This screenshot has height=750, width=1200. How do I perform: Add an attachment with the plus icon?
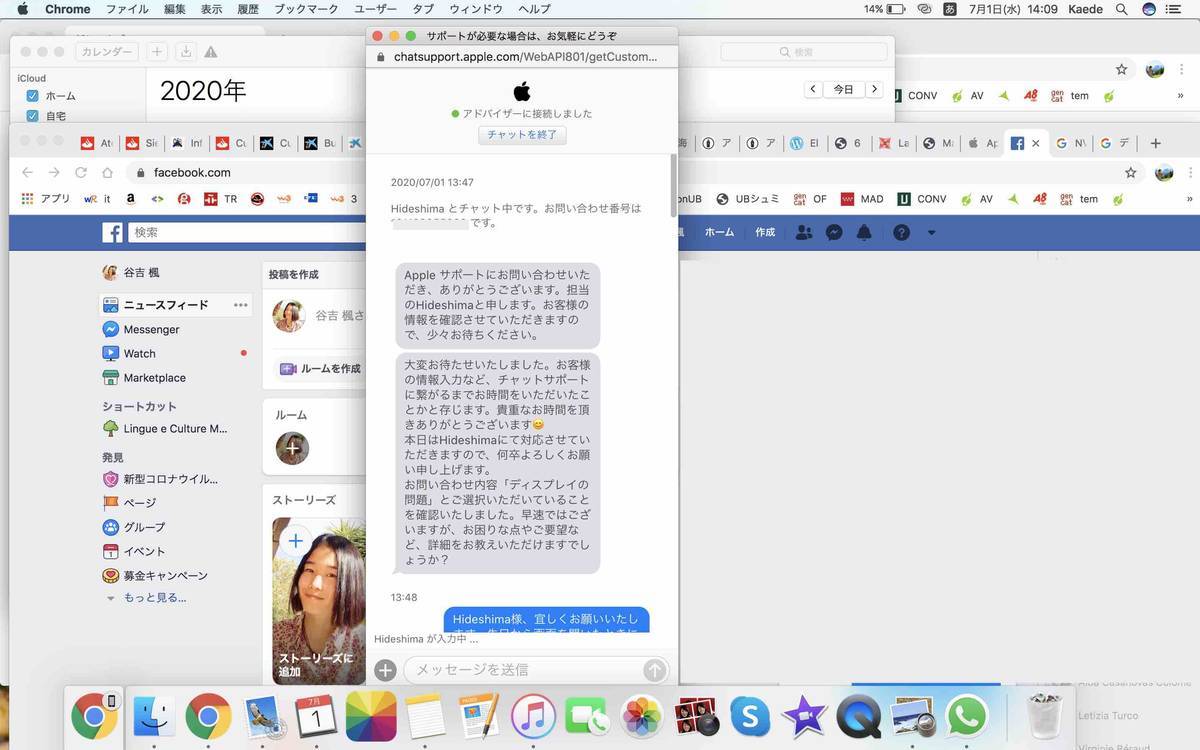coord(385,670)
